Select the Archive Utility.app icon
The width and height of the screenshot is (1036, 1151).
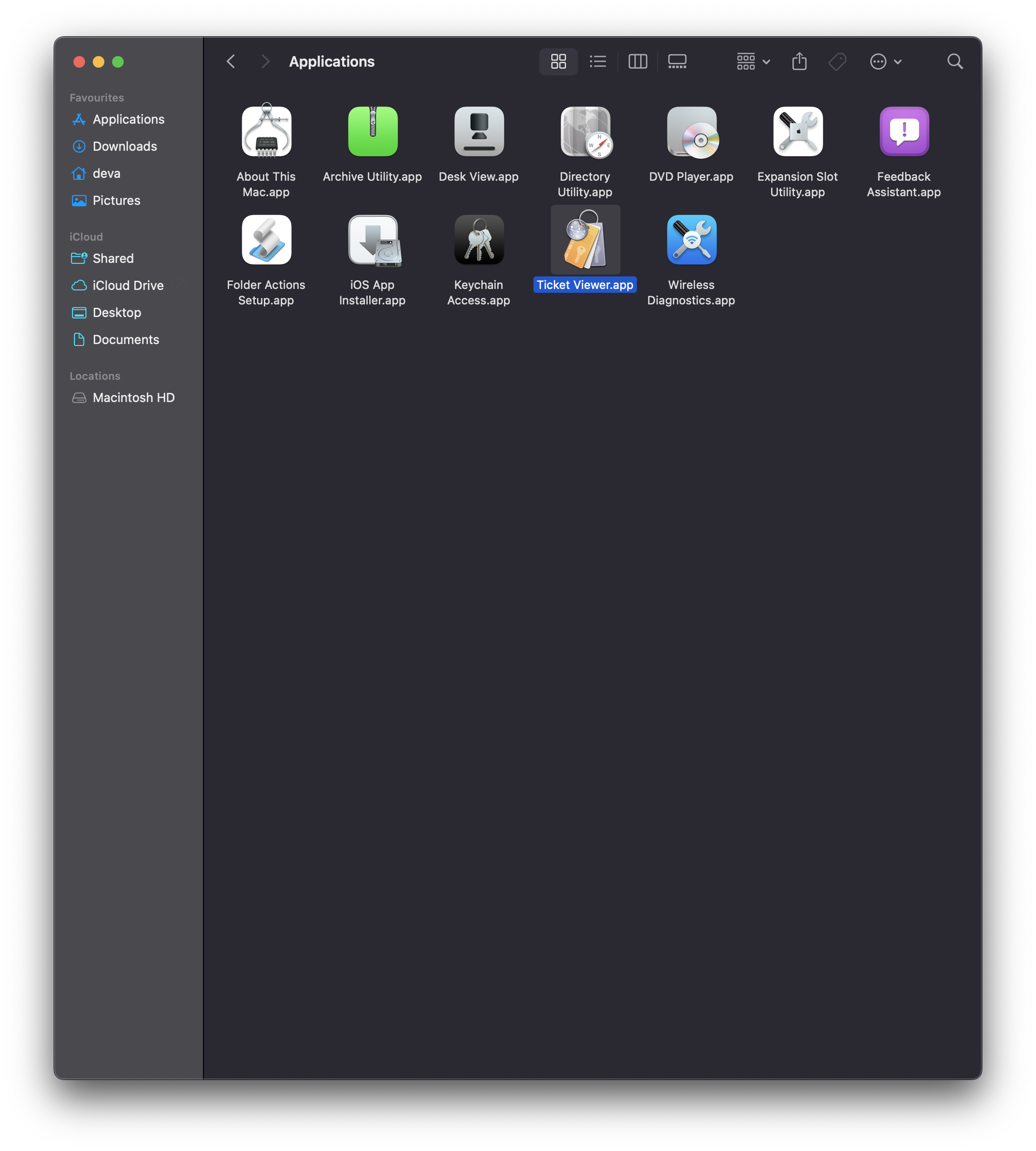tap(373, 131)
